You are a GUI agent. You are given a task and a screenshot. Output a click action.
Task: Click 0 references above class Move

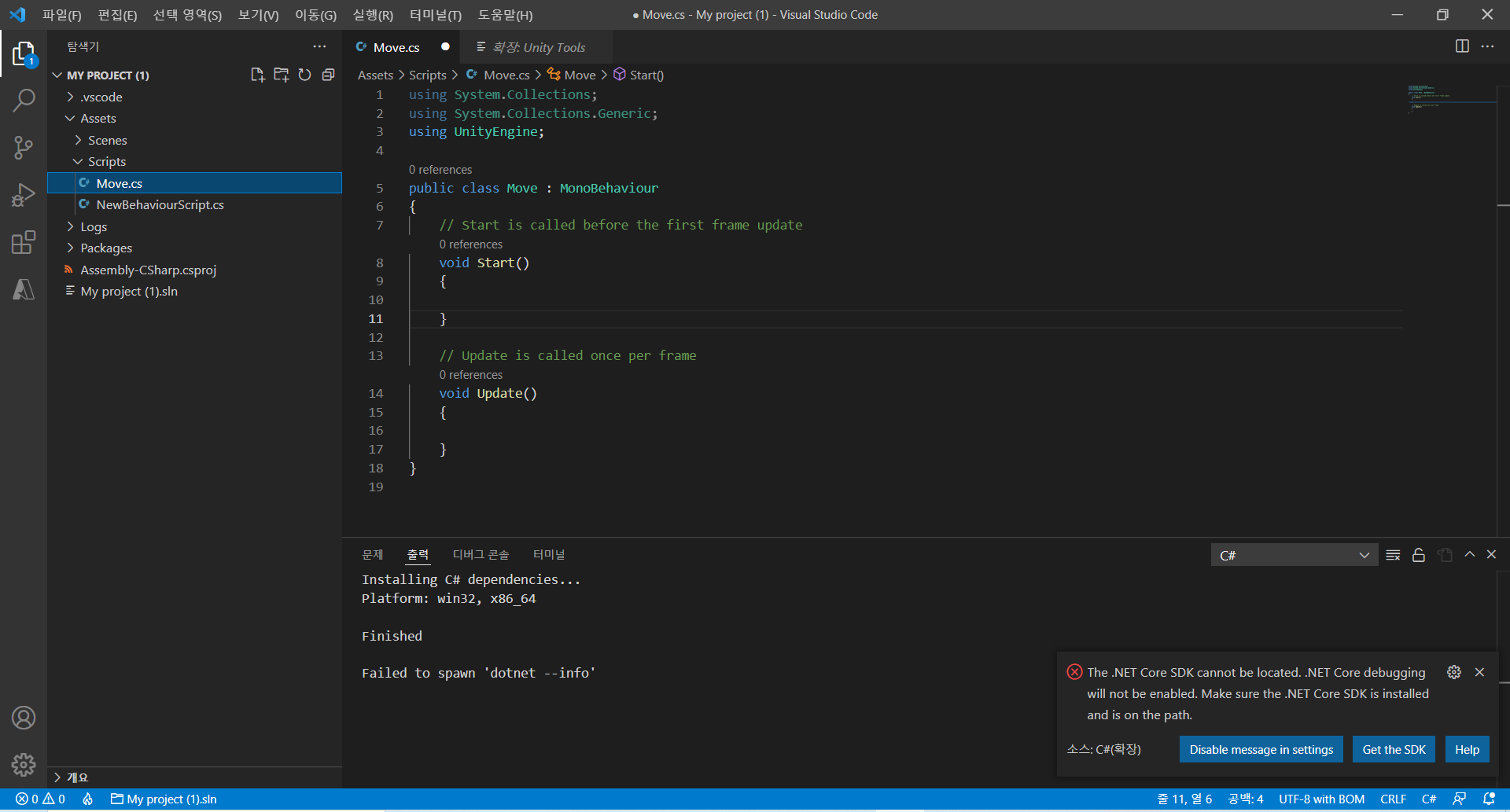coord(440,170)
